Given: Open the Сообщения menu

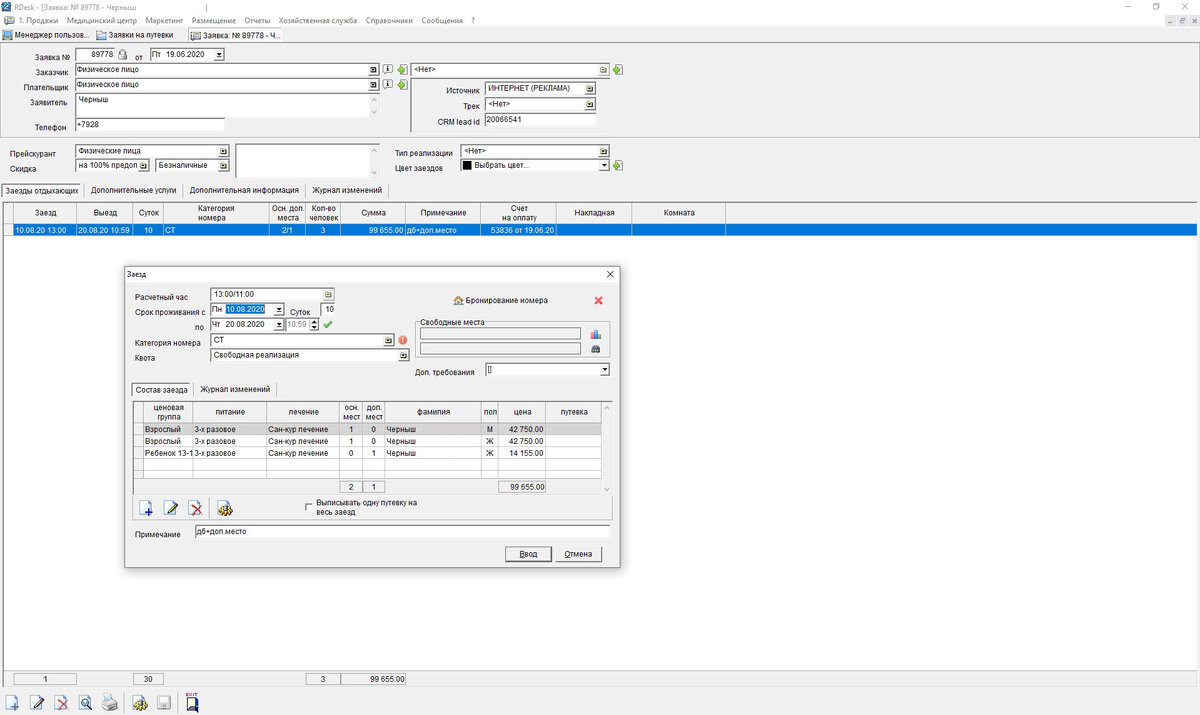Looking at the screenshot, I should [441, 21].
